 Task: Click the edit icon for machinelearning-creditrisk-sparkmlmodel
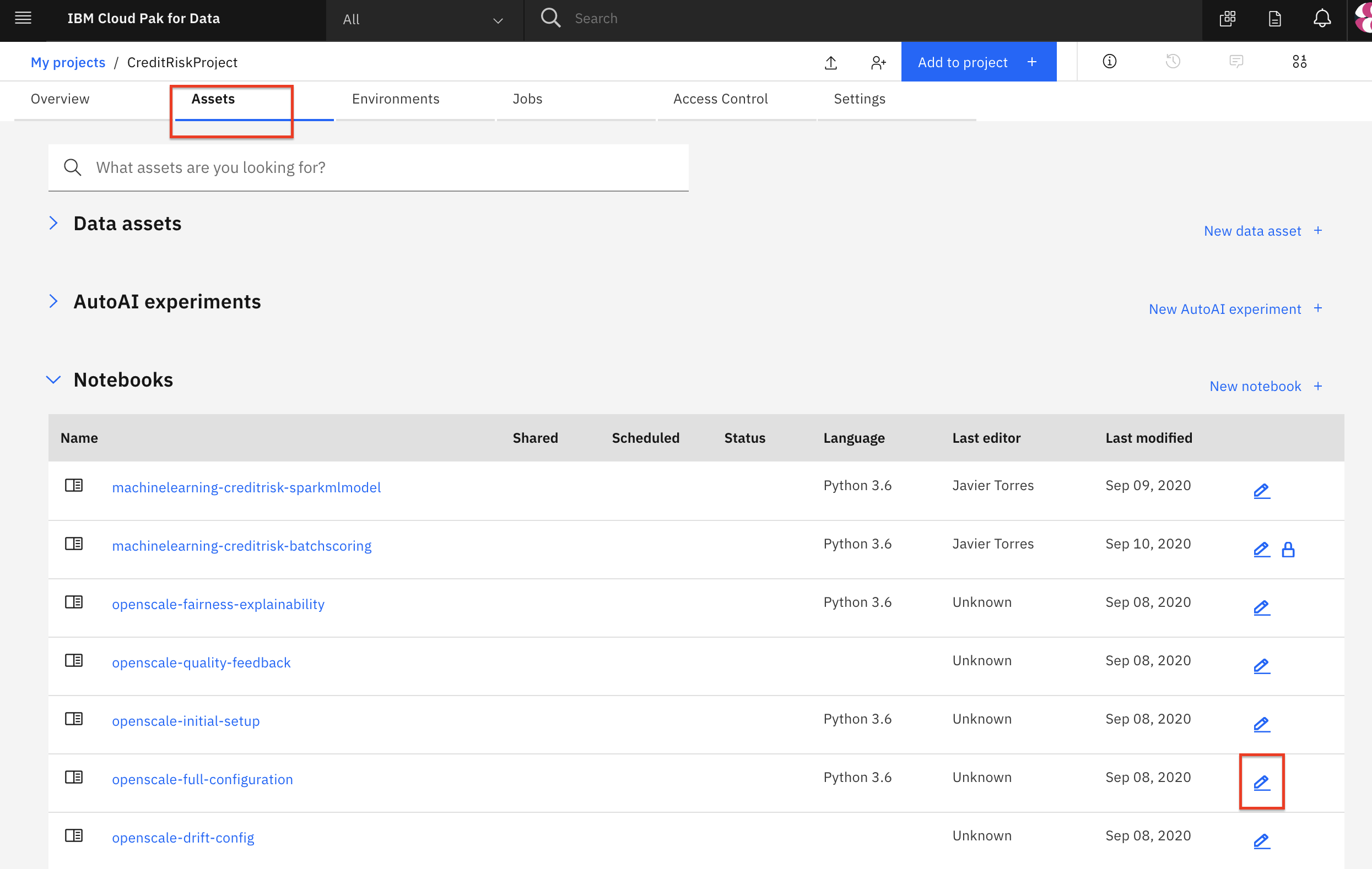pyautogui.click(x=1262, y=490)
